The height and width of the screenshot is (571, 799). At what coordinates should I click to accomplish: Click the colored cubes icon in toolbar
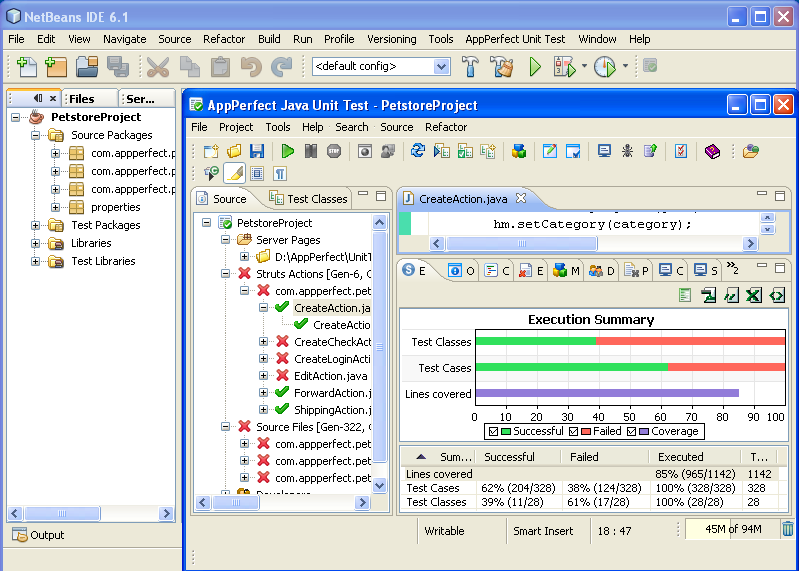[519, 151]
